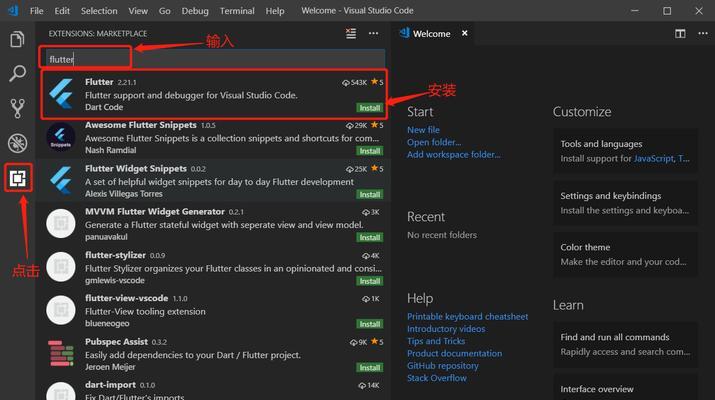Click the JavaScript language support link
This screenshot has width=715, height=400.
(x=653, y=159)
